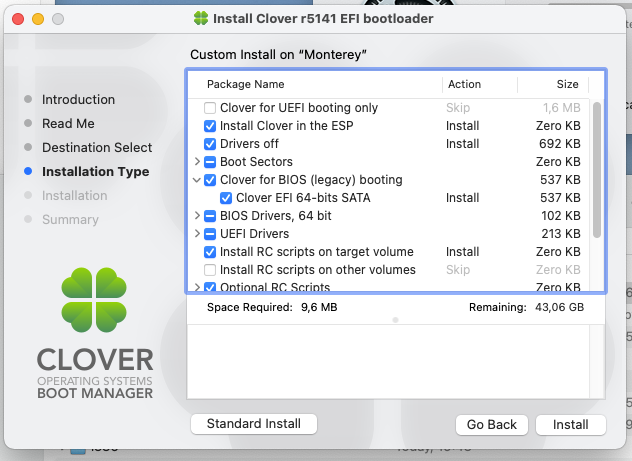This screenshot has height=461, width=632.
Task: Click the Introduction step in sidebar
Action: (78, 100)
